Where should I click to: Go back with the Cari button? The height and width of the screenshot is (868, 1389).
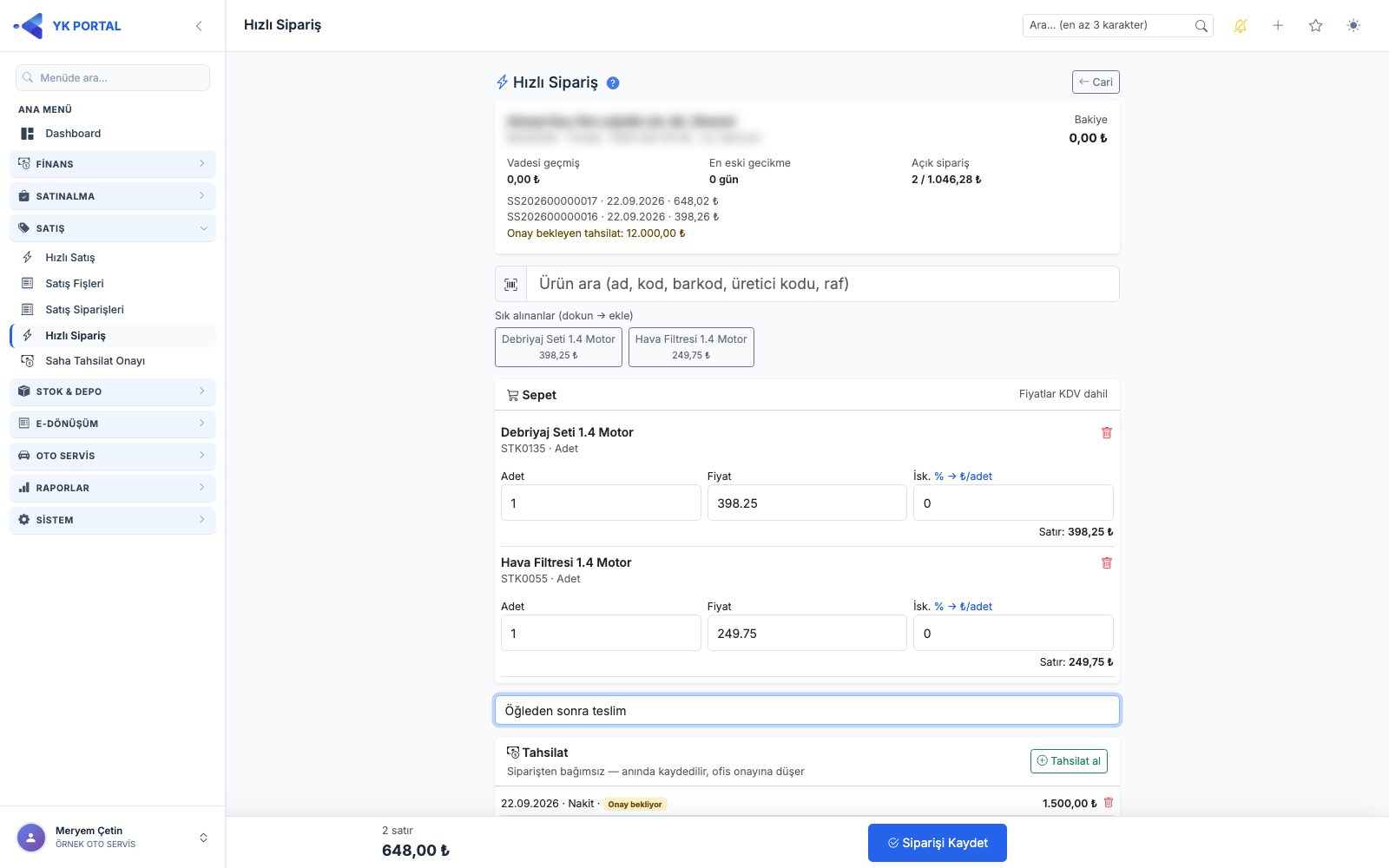point(1096,82)
